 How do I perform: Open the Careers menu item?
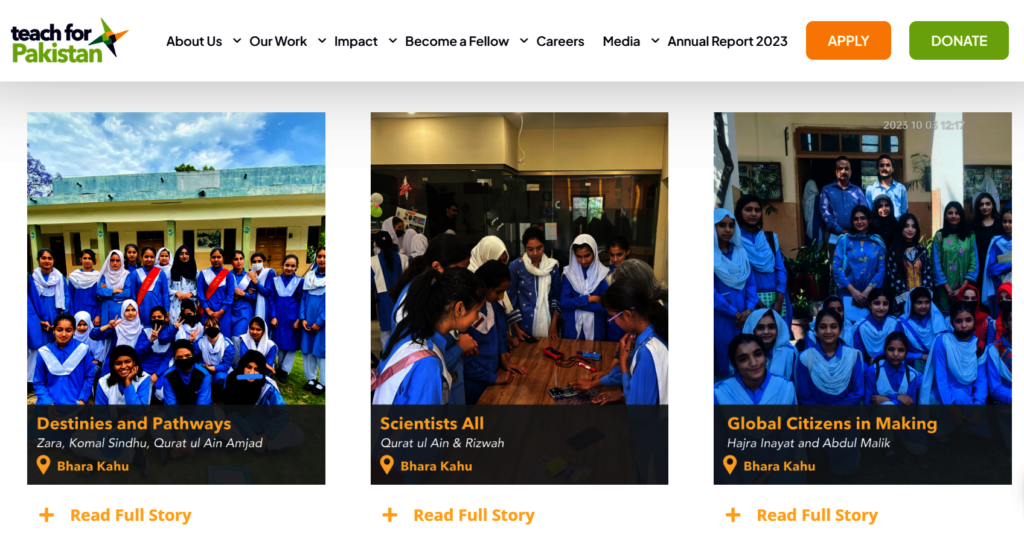560,41
